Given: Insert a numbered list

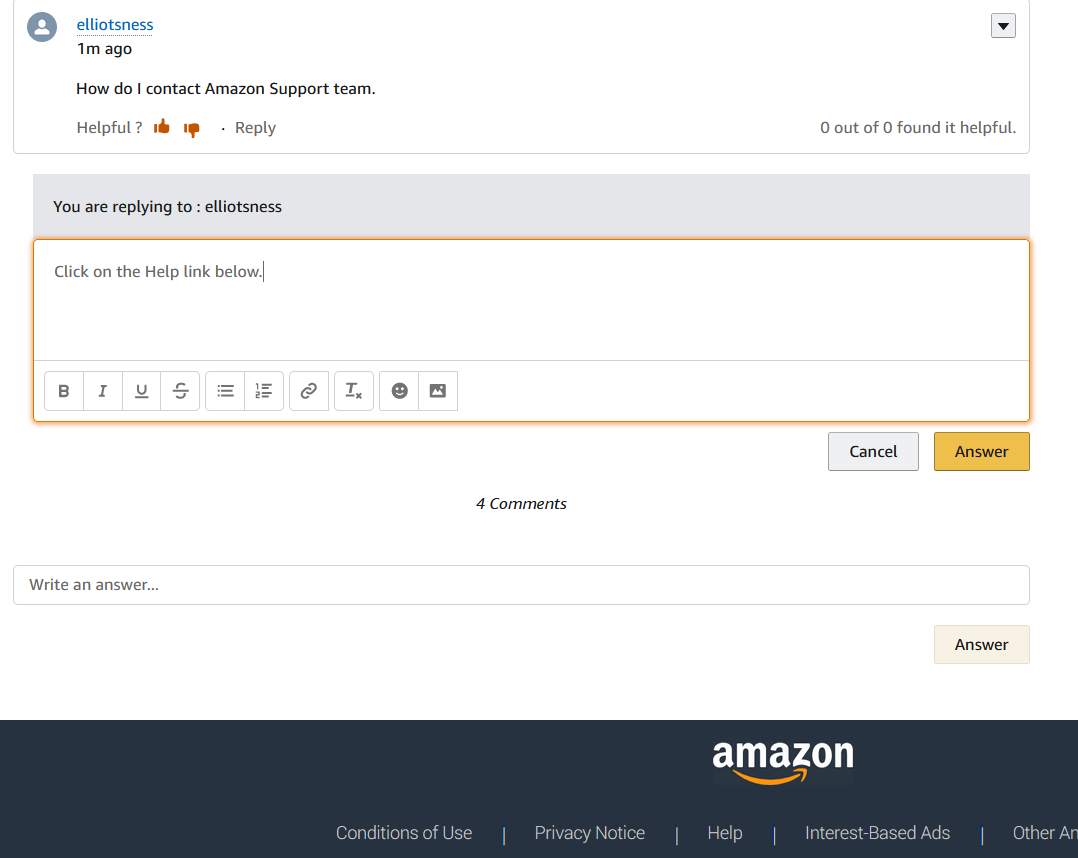Looking at the screenshot, I should pos(264,390).
